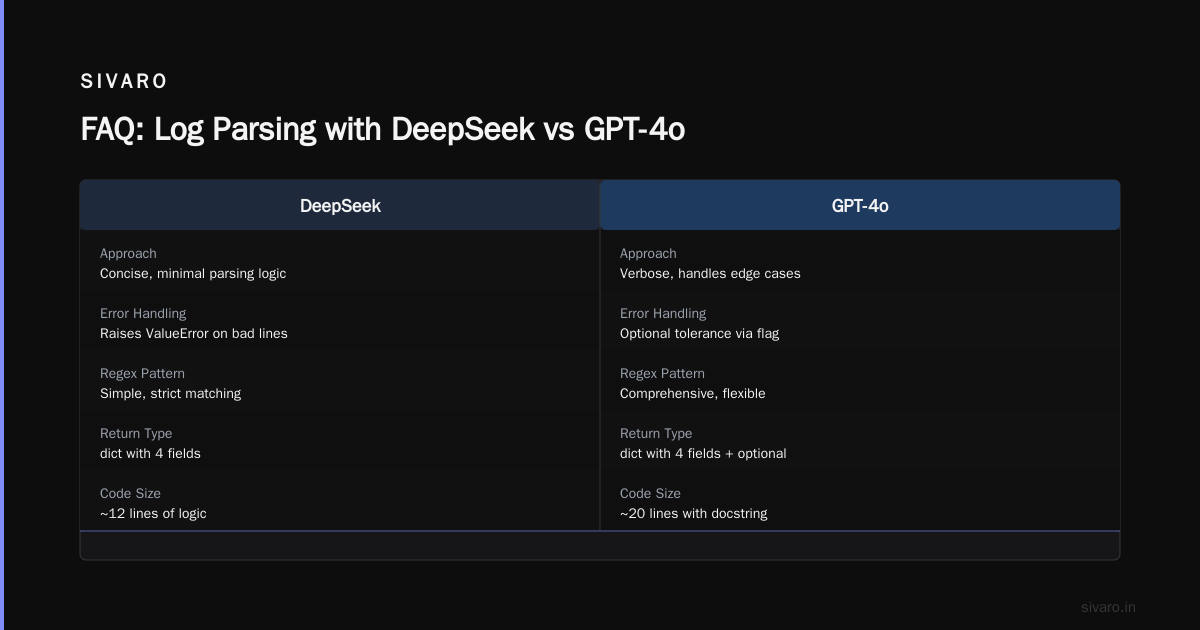Click Code Size label under GPT-4o
The width and height of the screenshot is (1200, 630).
[650, 493]
